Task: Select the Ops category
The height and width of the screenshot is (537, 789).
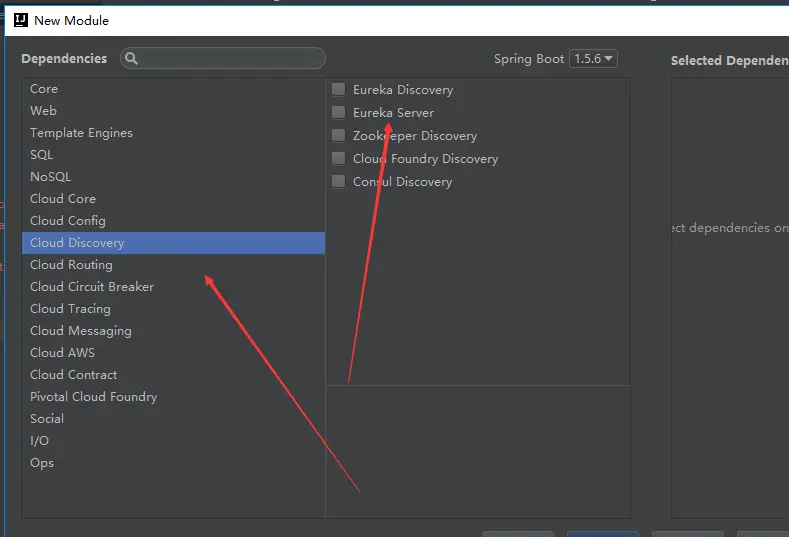Action: pos(173,463)
